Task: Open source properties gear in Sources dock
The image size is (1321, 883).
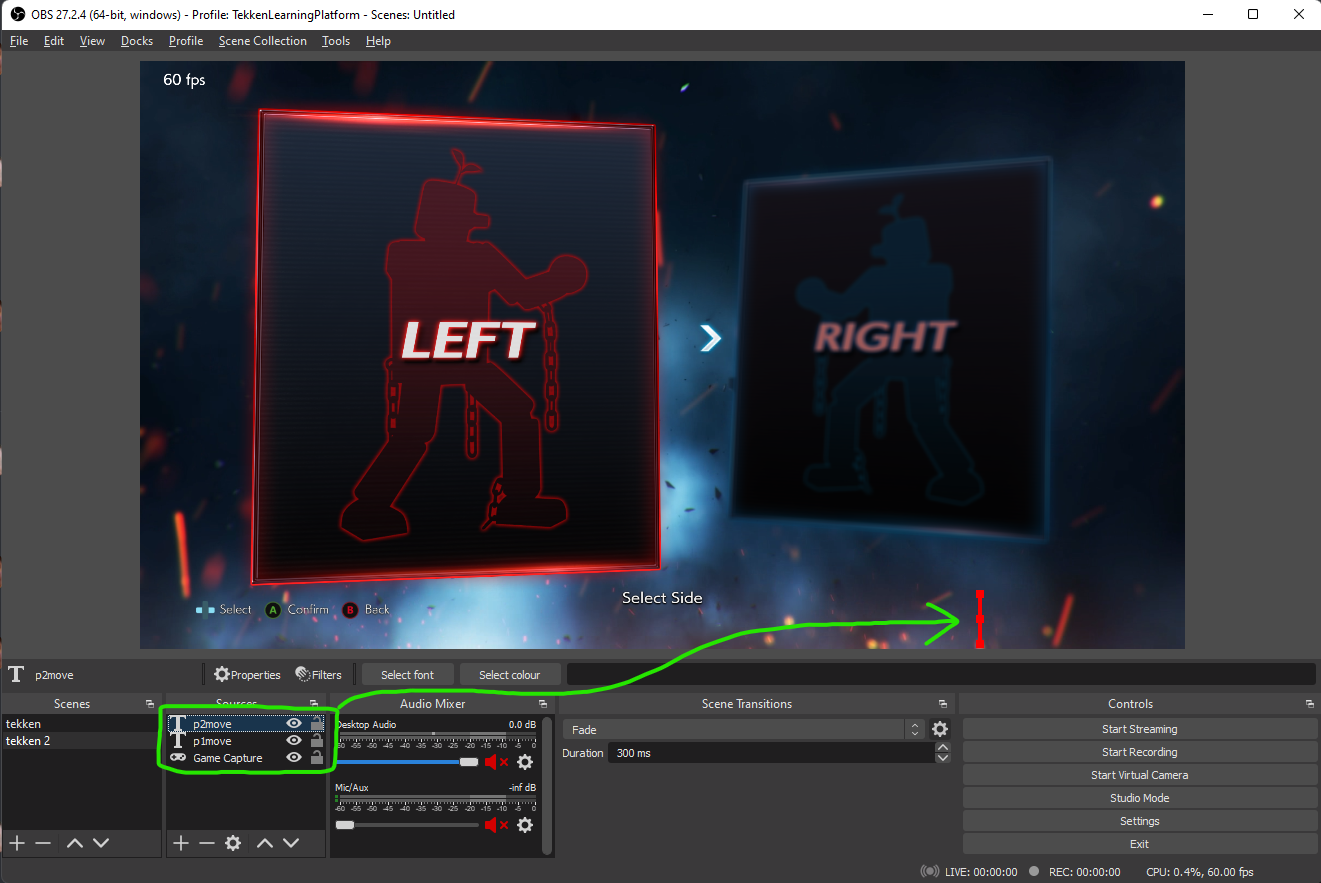Action: tap(233, 843)
